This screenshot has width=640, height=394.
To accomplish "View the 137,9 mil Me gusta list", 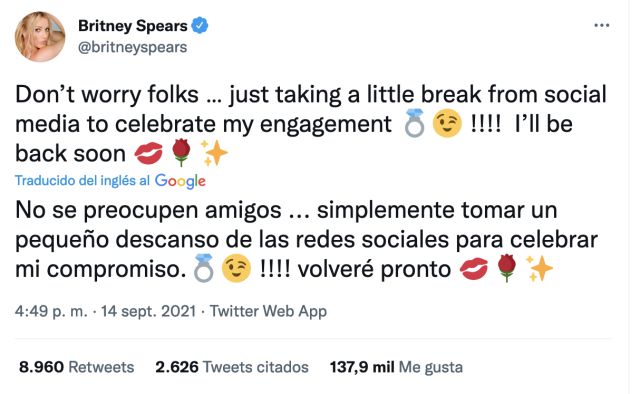I will pyautogui.click(x=396, y=367).
